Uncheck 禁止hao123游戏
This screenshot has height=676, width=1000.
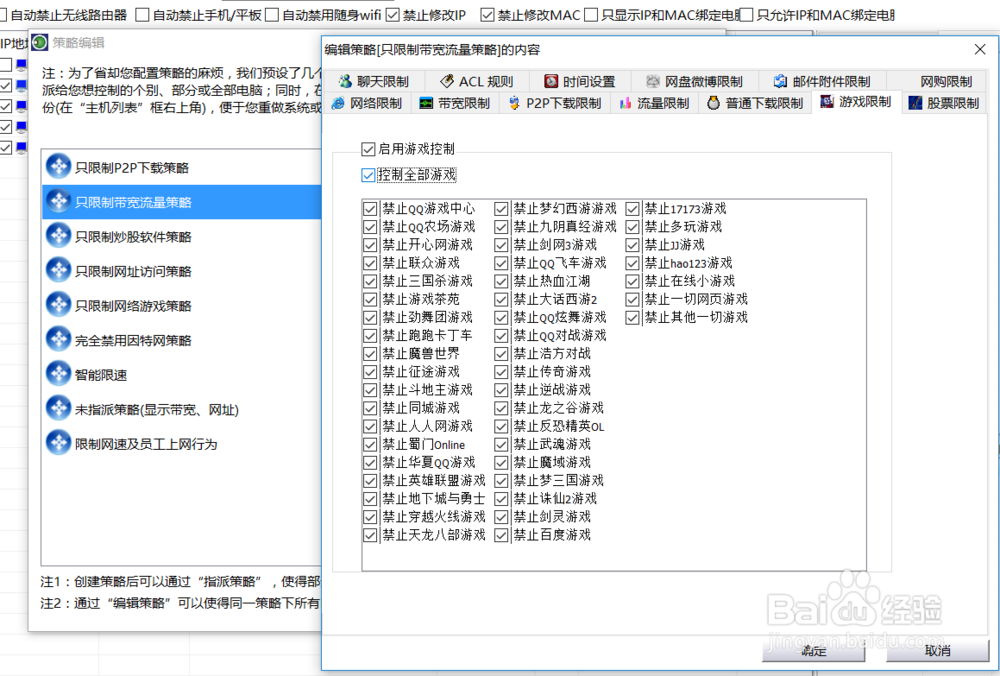632,263
